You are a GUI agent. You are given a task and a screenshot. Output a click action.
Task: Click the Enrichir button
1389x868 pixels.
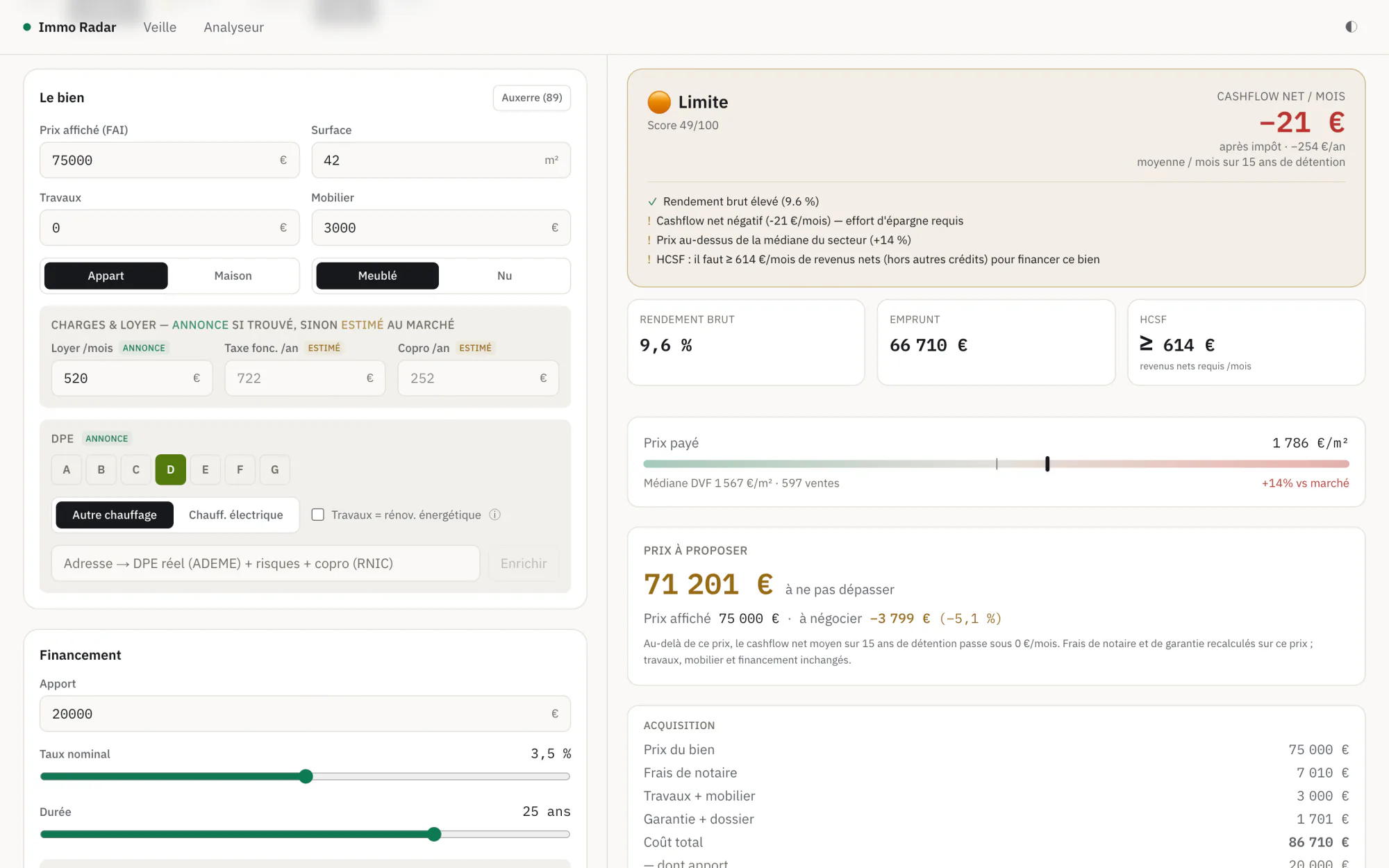coord(524,563)
